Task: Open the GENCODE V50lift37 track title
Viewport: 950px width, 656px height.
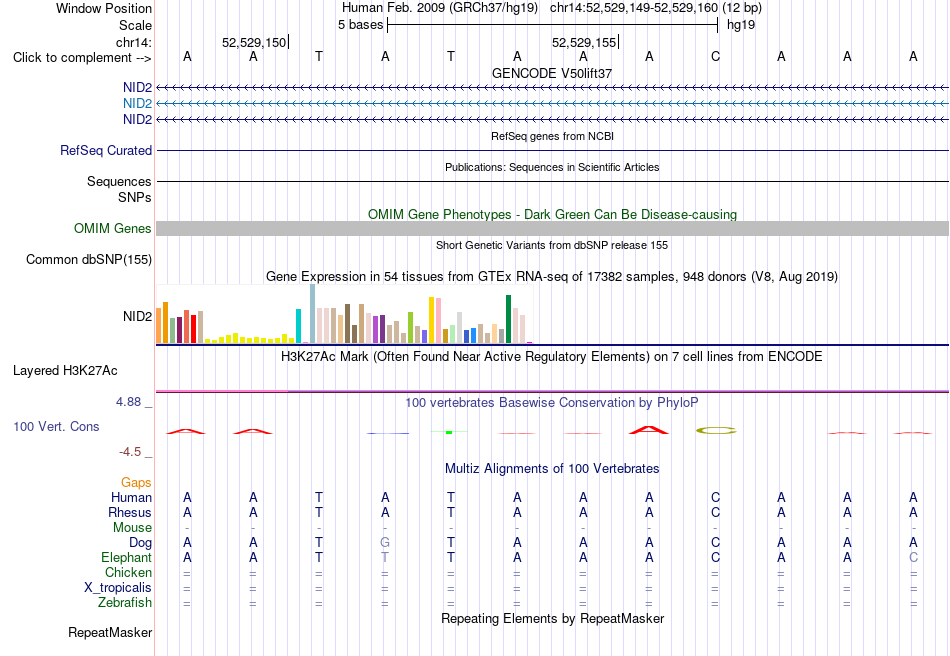Action: (x=552, y=73)
